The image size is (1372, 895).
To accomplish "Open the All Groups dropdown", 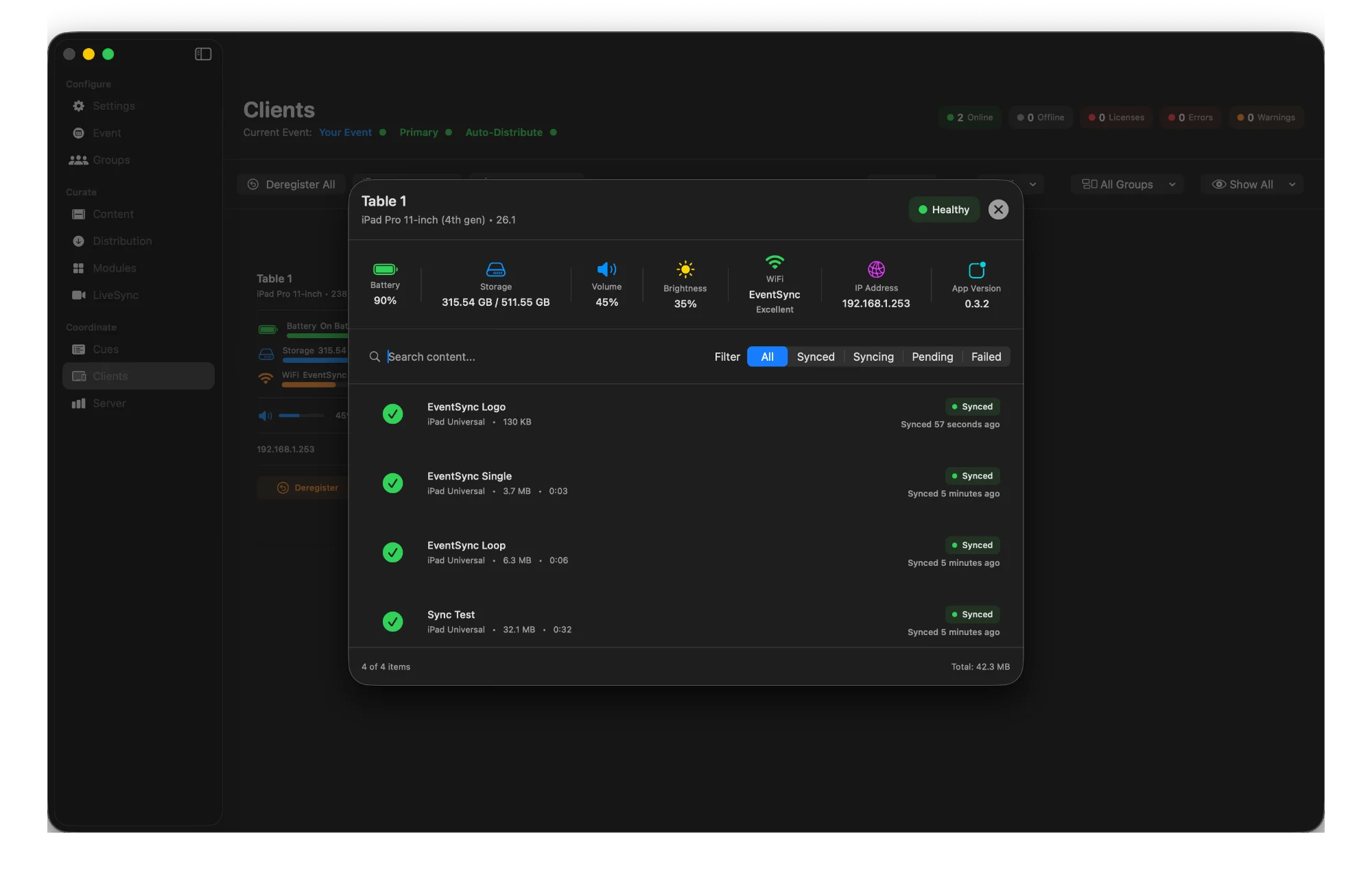I will (1126, 184).
